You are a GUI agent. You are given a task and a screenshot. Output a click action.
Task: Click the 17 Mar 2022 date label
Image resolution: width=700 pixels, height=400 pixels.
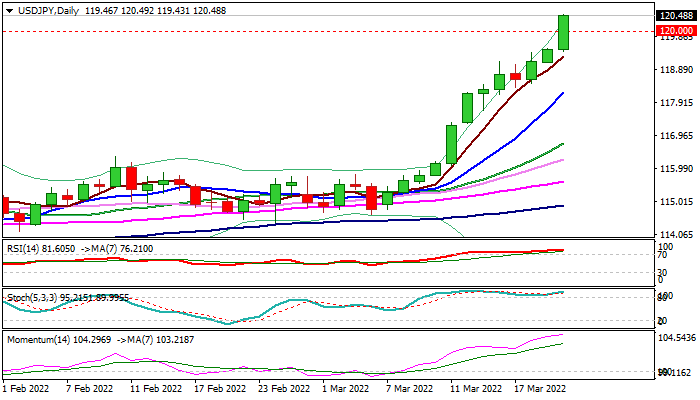coord(540,388)
